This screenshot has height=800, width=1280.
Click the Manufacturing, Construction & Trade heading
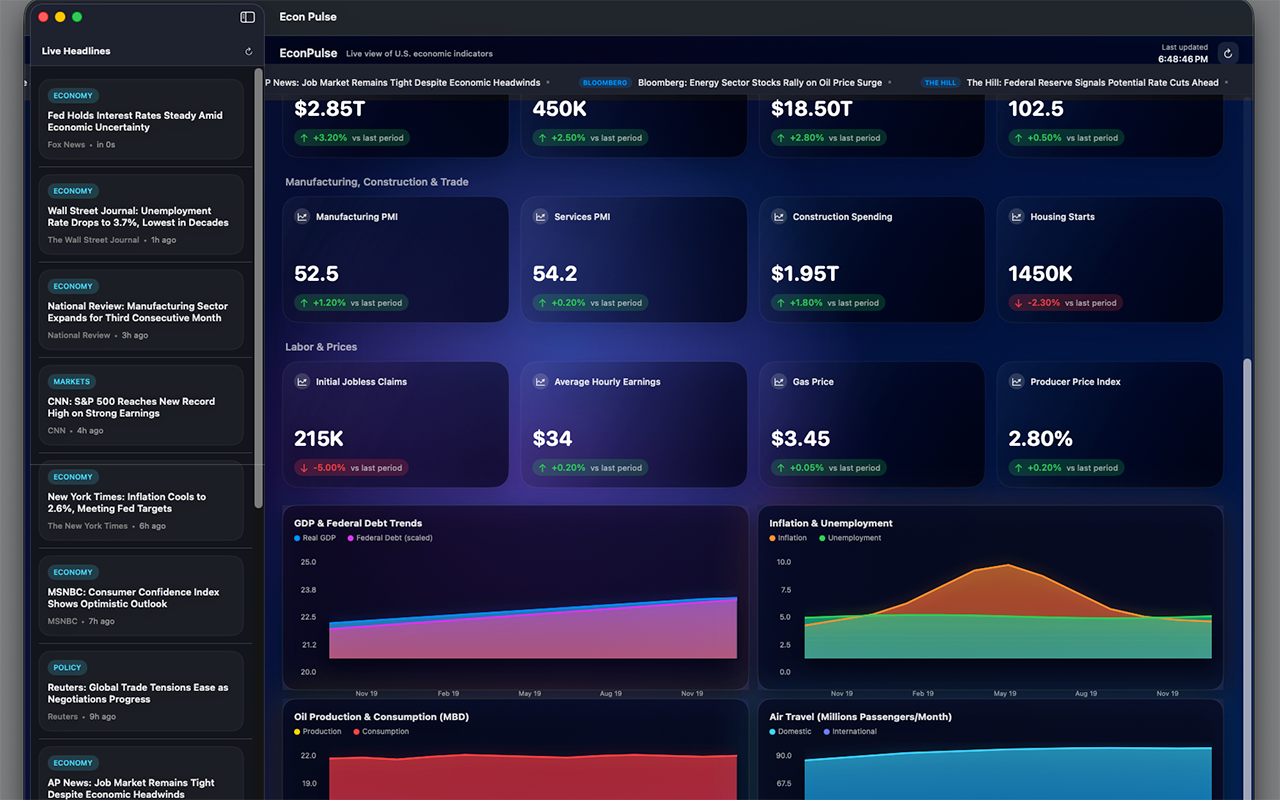coord(377,182)
